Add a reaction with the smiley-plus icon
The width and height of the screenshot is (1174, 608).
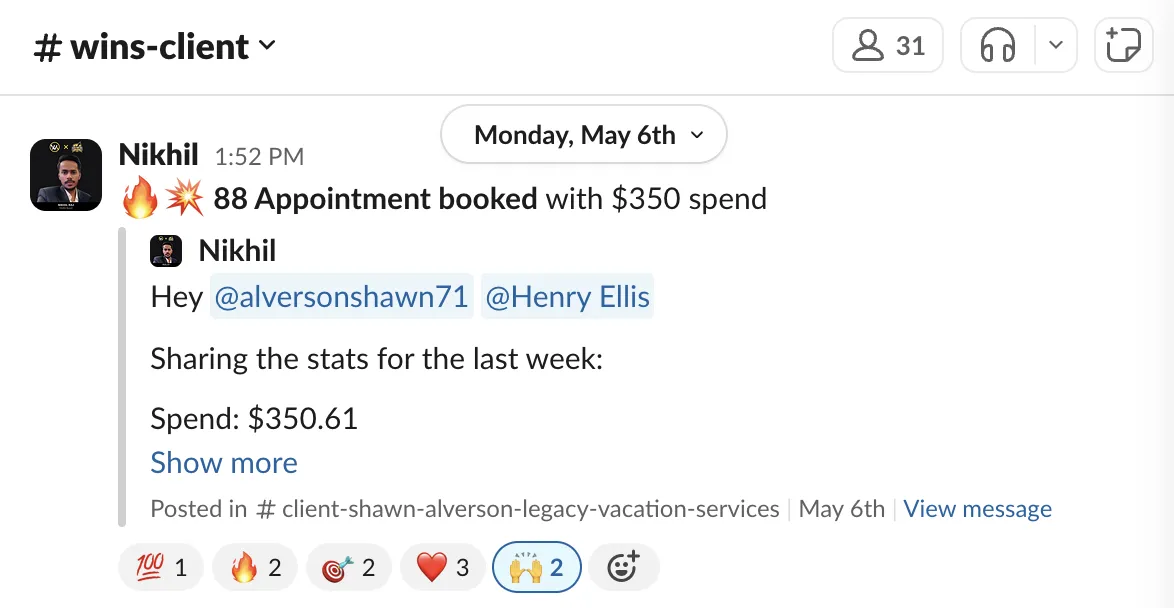623,567
